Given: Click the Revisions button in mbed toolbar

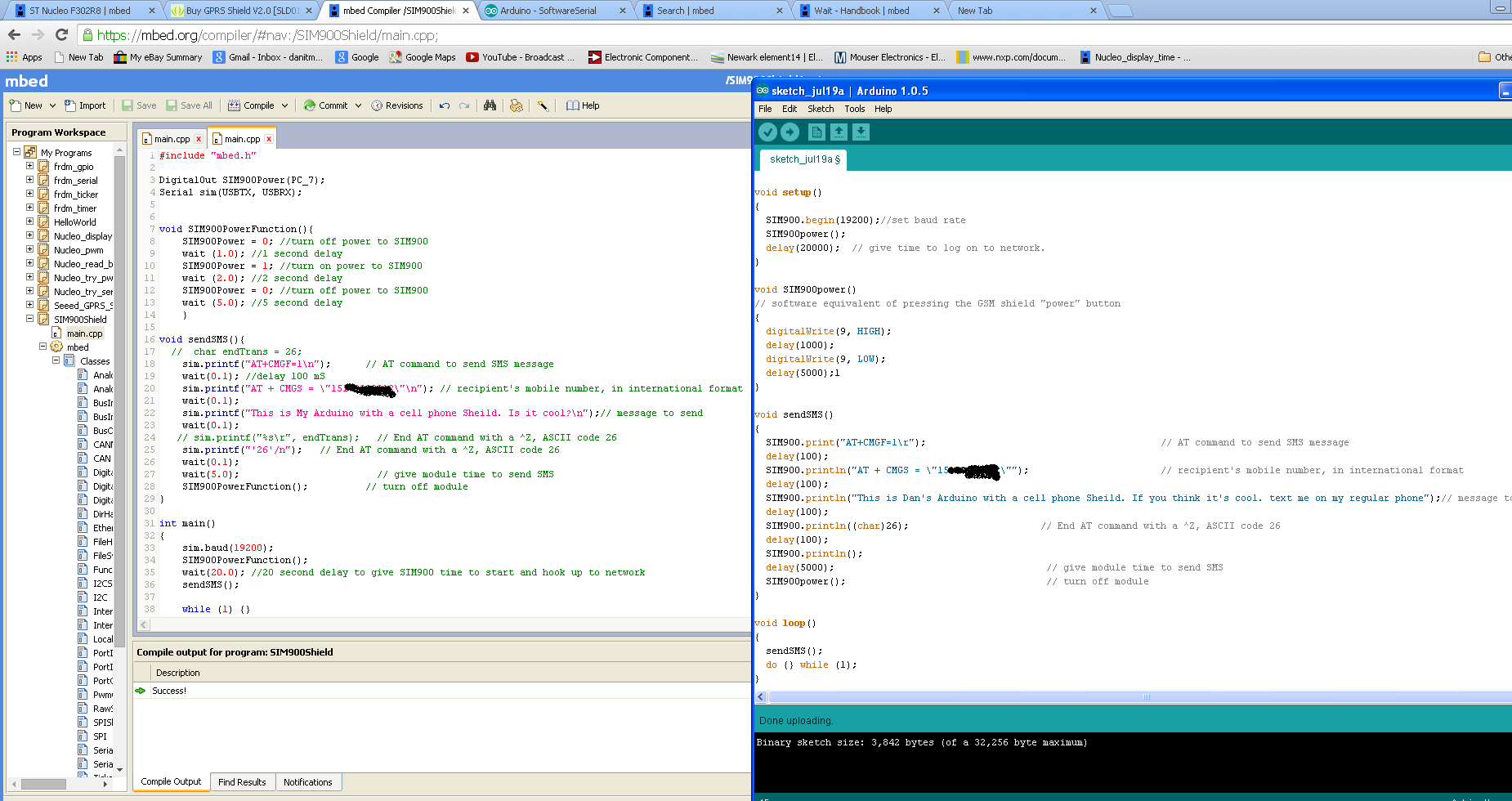Looking at the screenshot, I should 397,105.
